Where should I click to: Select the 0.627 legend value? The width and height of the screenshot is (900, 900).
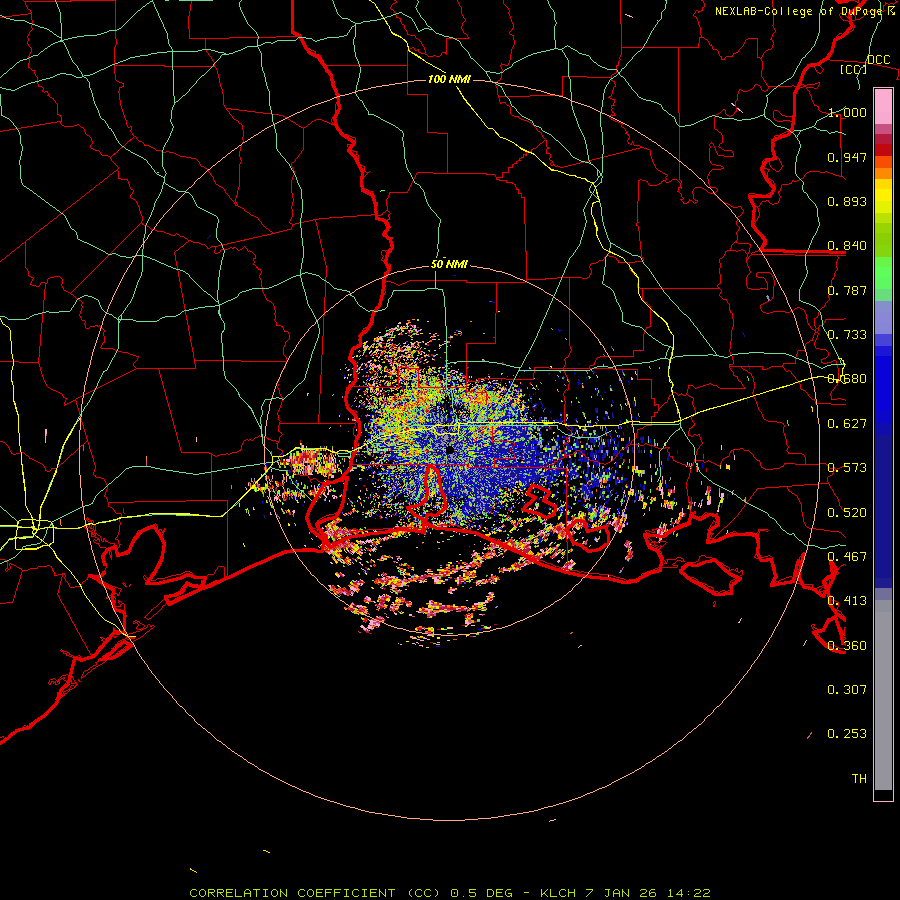tap(847, 424)
